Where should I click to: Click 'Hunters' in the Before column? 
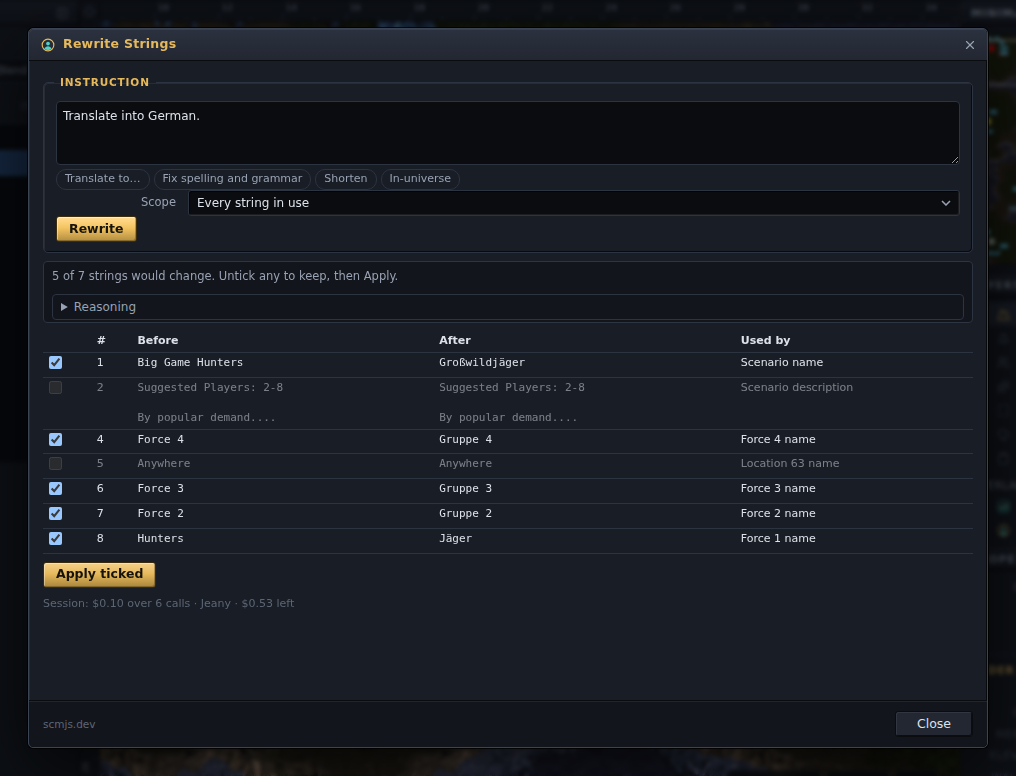tap(160, 538)
